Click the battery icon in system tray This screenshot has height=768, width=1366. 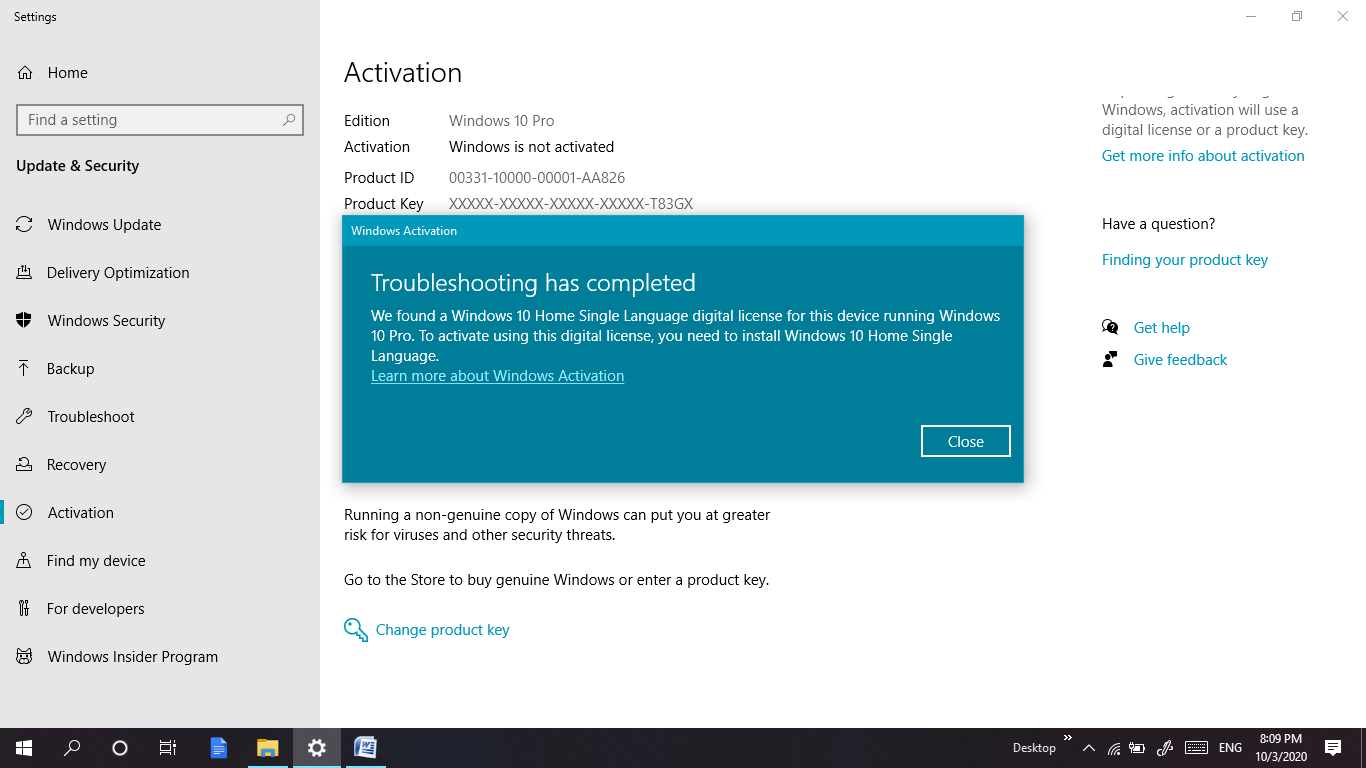[x=1137, y=748]
